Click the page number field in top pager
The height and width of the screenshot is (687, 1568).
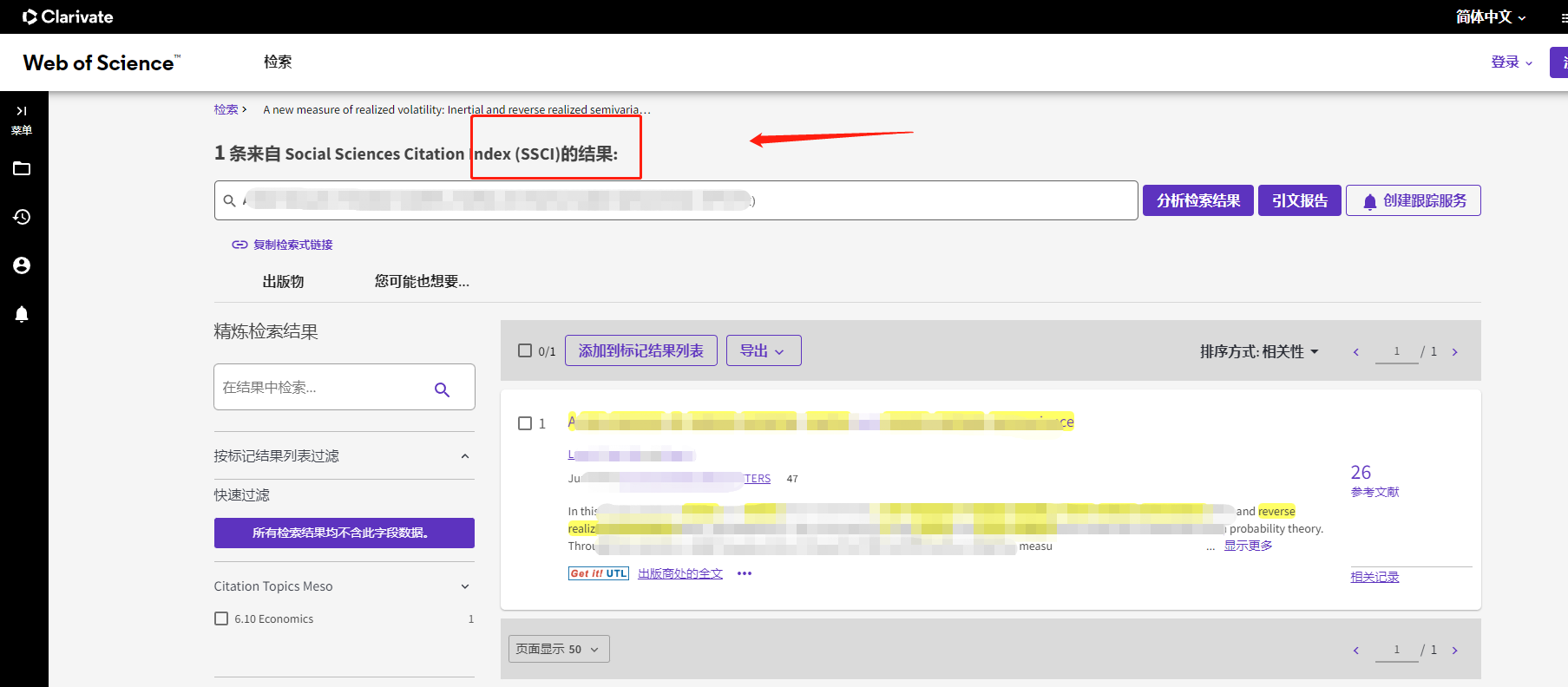pos(1396,351)
